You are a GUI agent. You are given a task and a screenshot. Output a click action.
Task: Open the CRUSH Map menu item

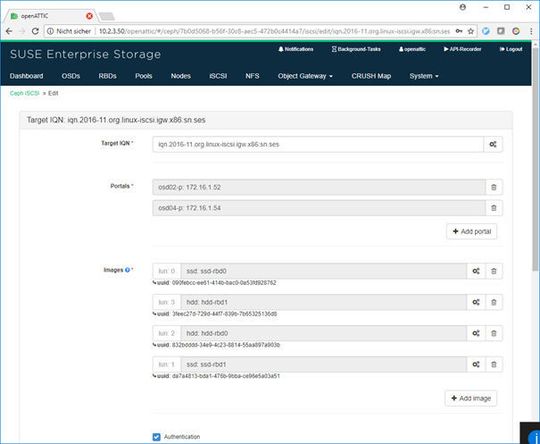(371, 76)
